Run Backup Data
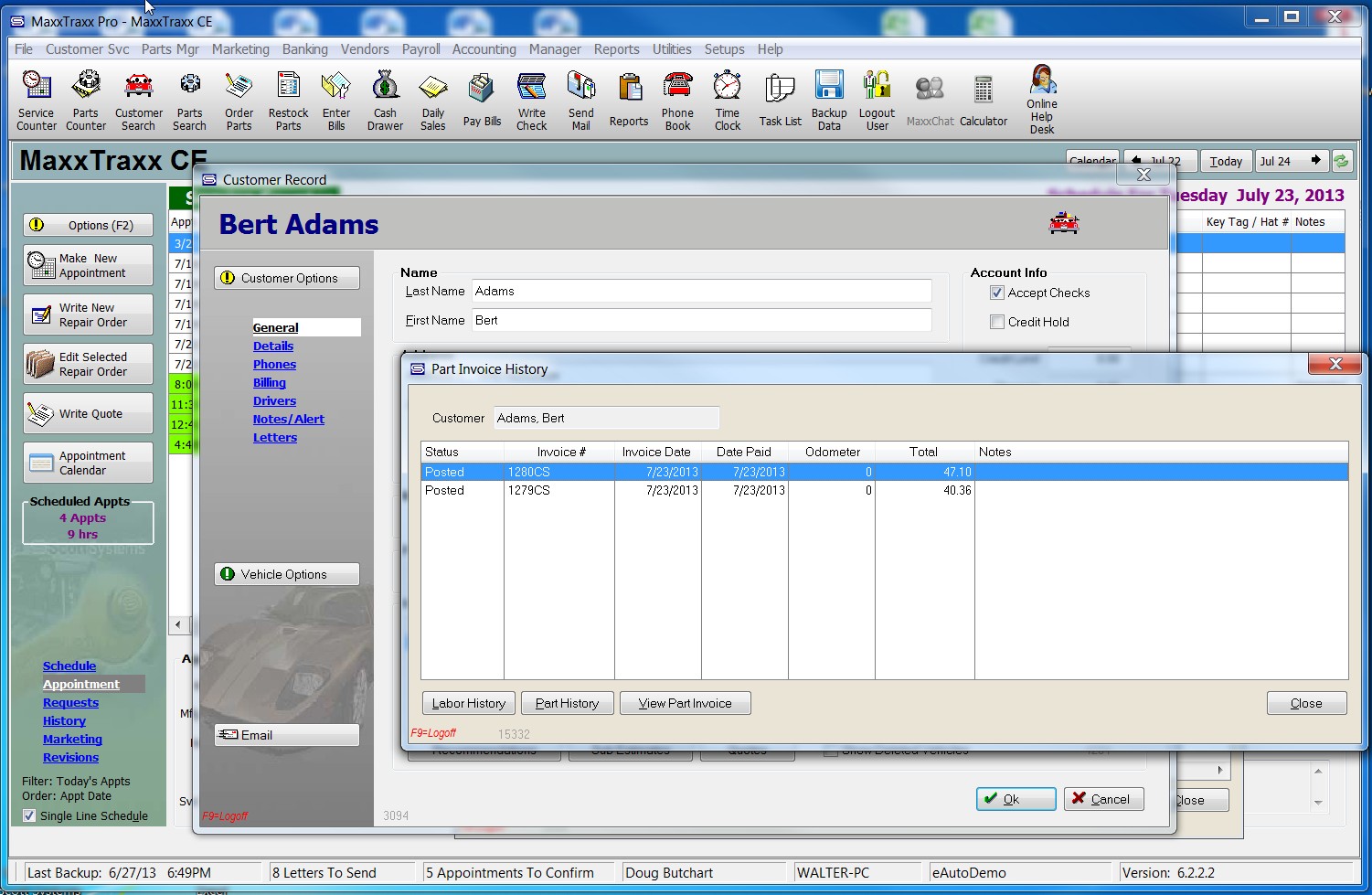The image size is (1372, 895). [x=829, y=101]
